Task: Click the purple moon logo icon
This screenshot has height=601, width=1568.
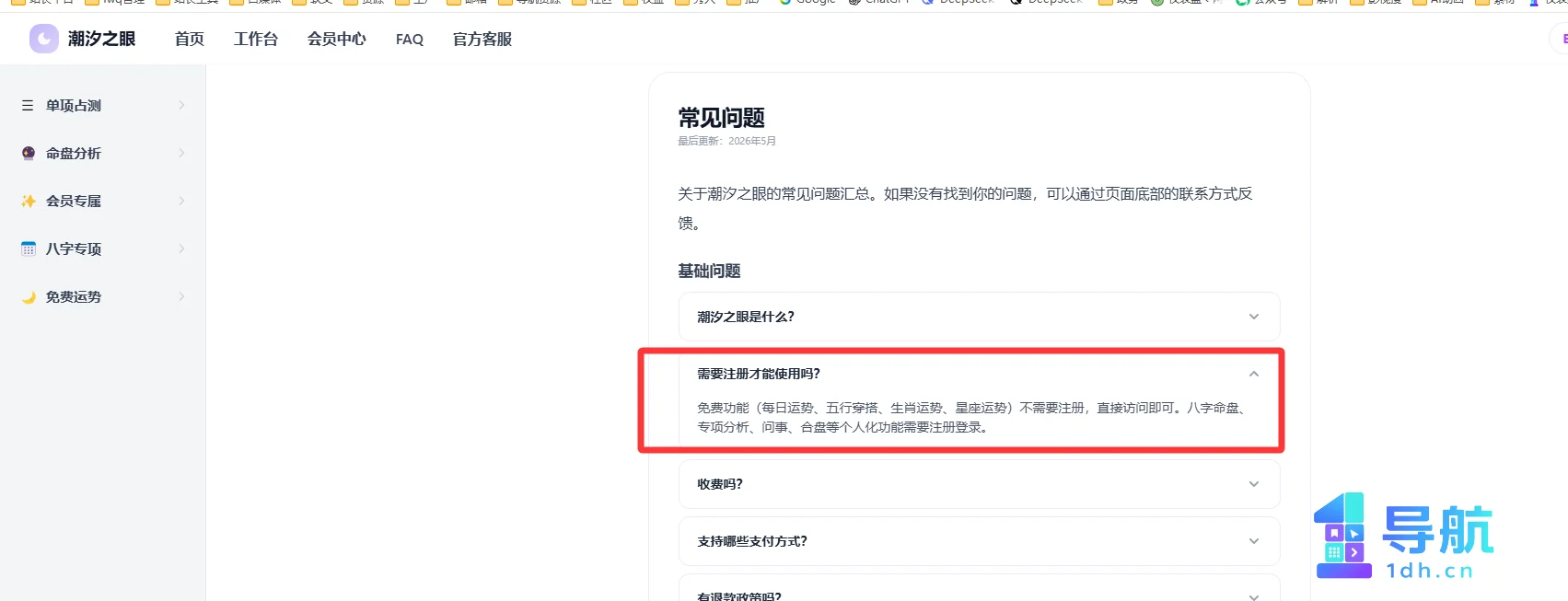Action: 44,39
